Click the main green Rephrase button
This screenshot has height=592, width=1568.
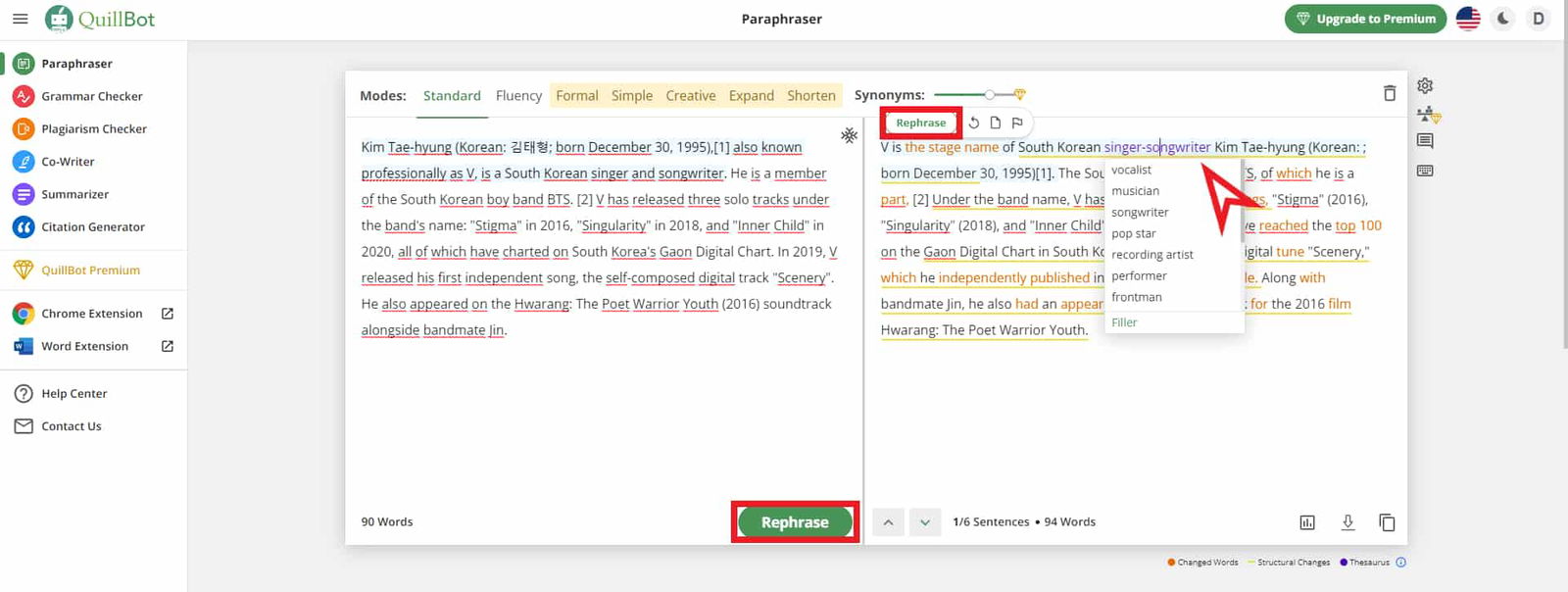click(x=795, y=522)
